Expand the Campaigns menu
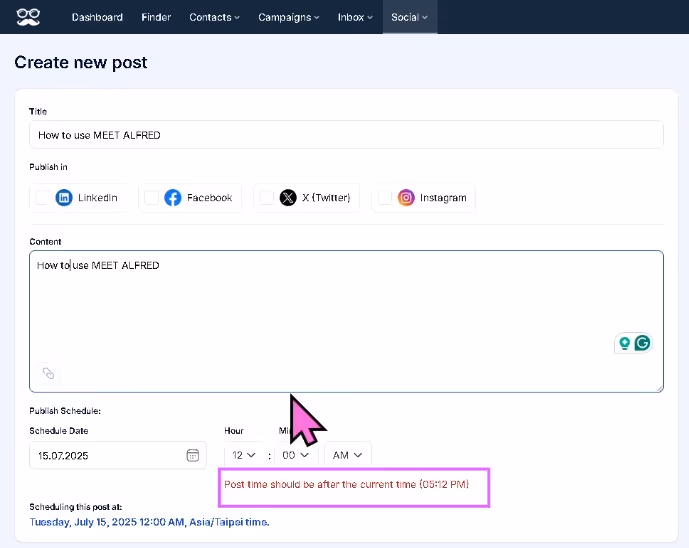This screenshot has height=548, width=689. click(x=289, y=17)
